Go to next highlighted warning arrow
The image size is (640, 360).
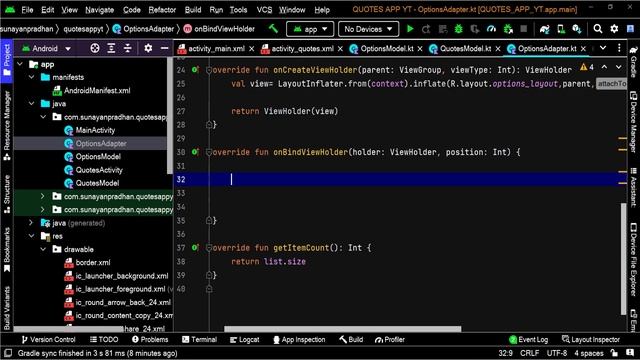619,67
